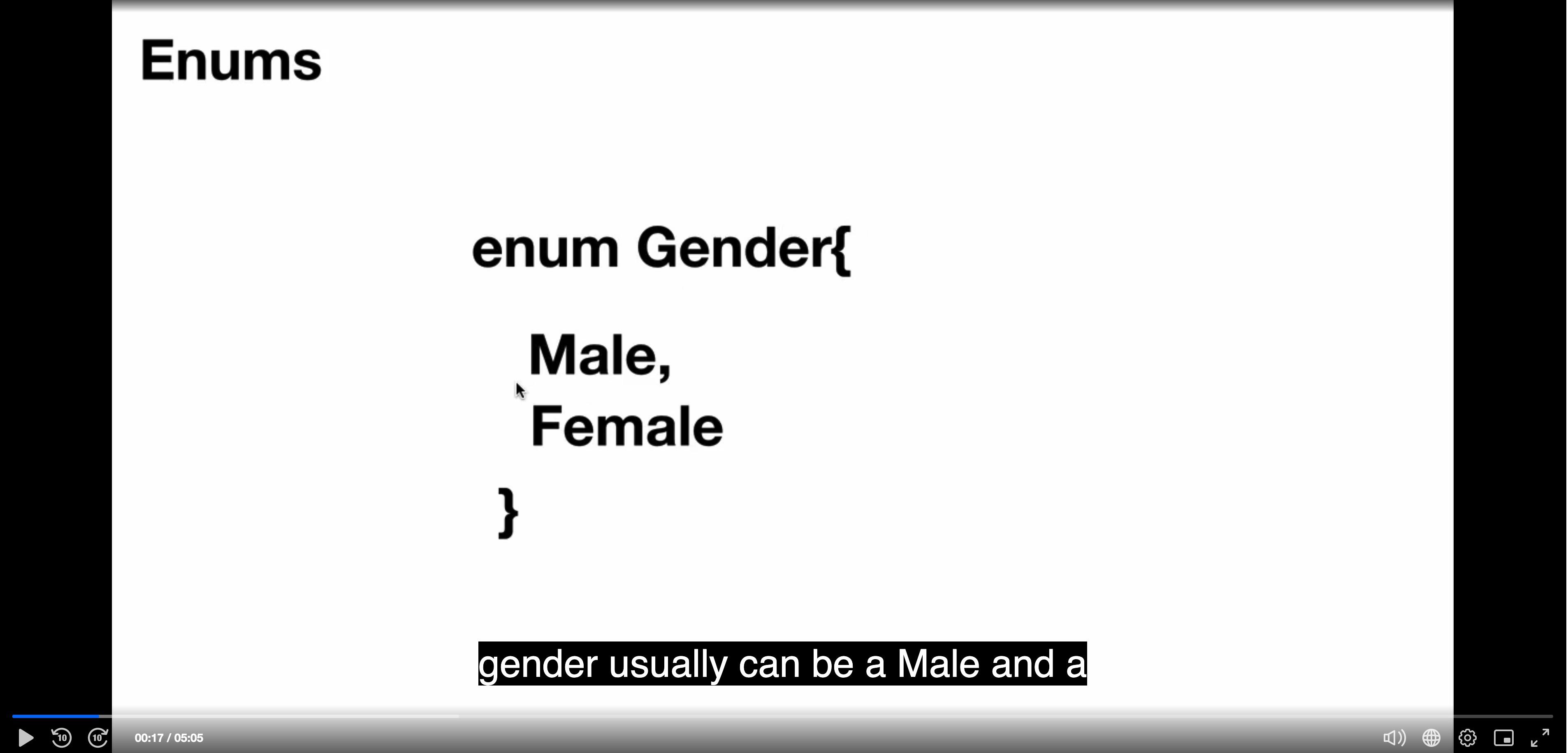Click the Fullscreen expand icon
Viewport: 1568px width, 753px height.
1543,737
